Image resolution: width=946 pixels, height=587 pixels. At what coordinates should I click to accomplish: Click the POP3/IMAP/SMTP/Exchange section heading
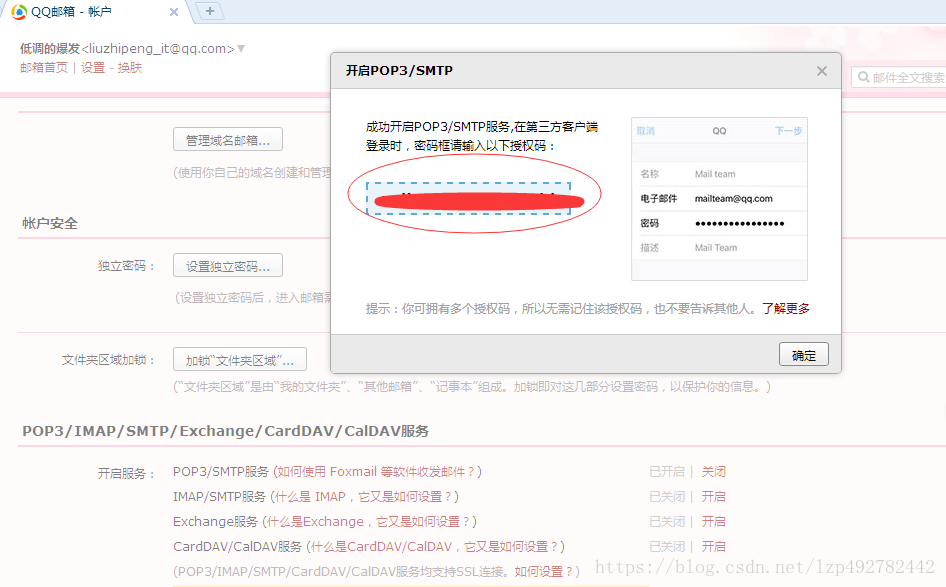(225, 431)
